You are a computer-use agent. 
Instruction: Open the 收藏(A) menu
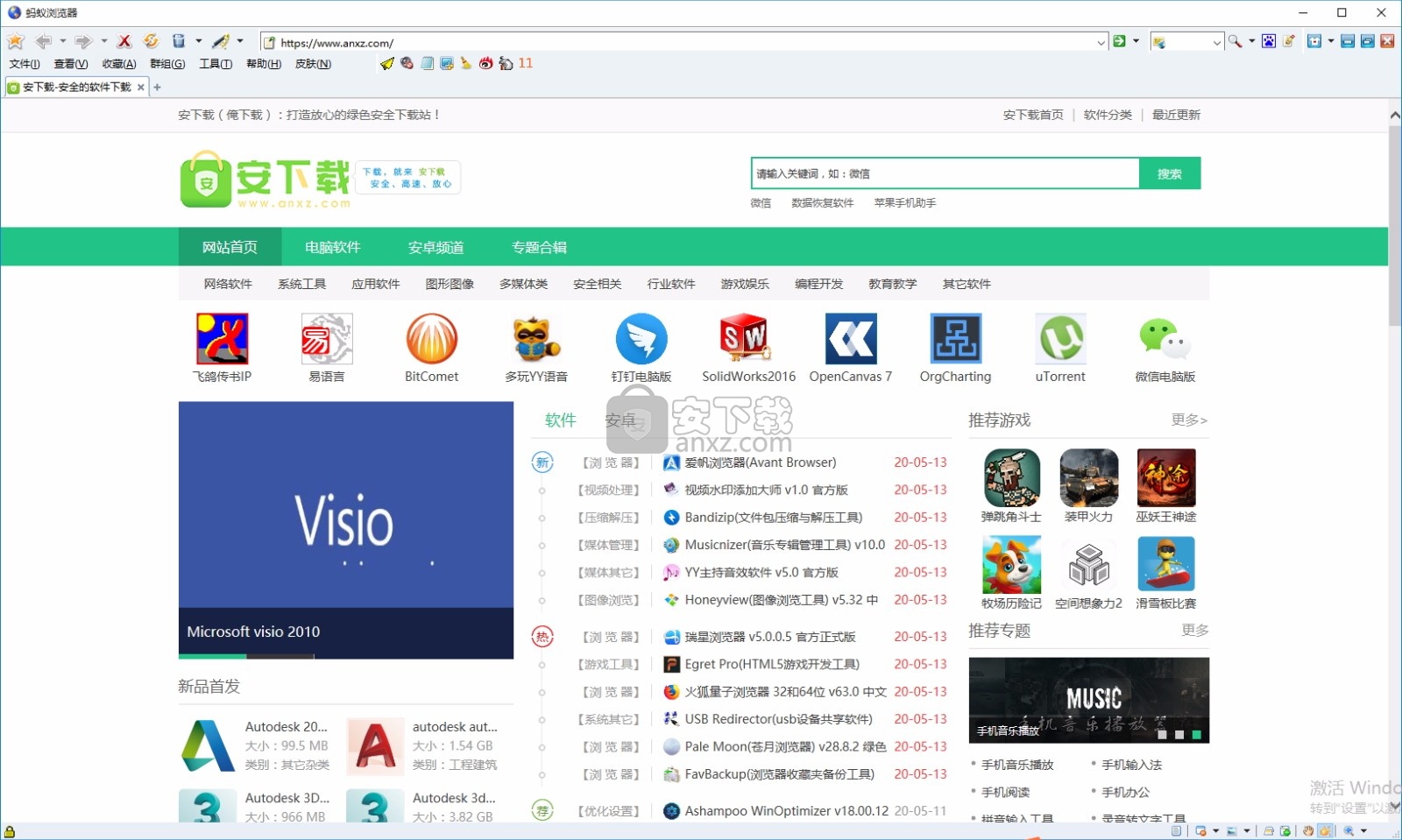(x=119, y=64)
